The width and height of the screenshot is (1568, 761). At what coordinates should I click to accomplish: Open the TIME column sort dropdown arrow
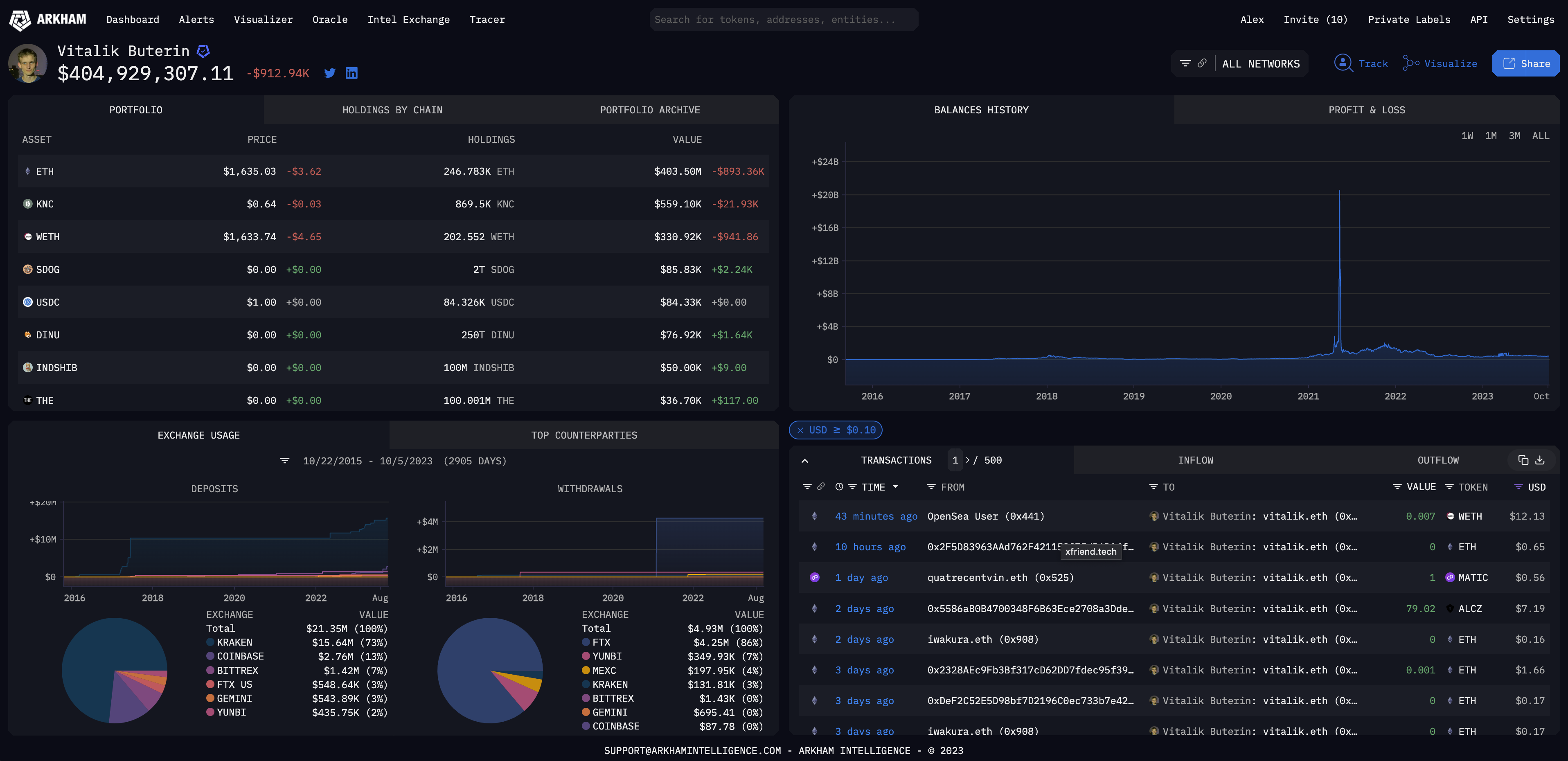tap(895, 487)
